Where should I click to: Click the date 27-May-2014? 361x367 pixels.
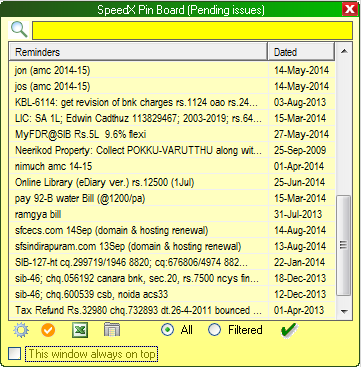(301, 134)
